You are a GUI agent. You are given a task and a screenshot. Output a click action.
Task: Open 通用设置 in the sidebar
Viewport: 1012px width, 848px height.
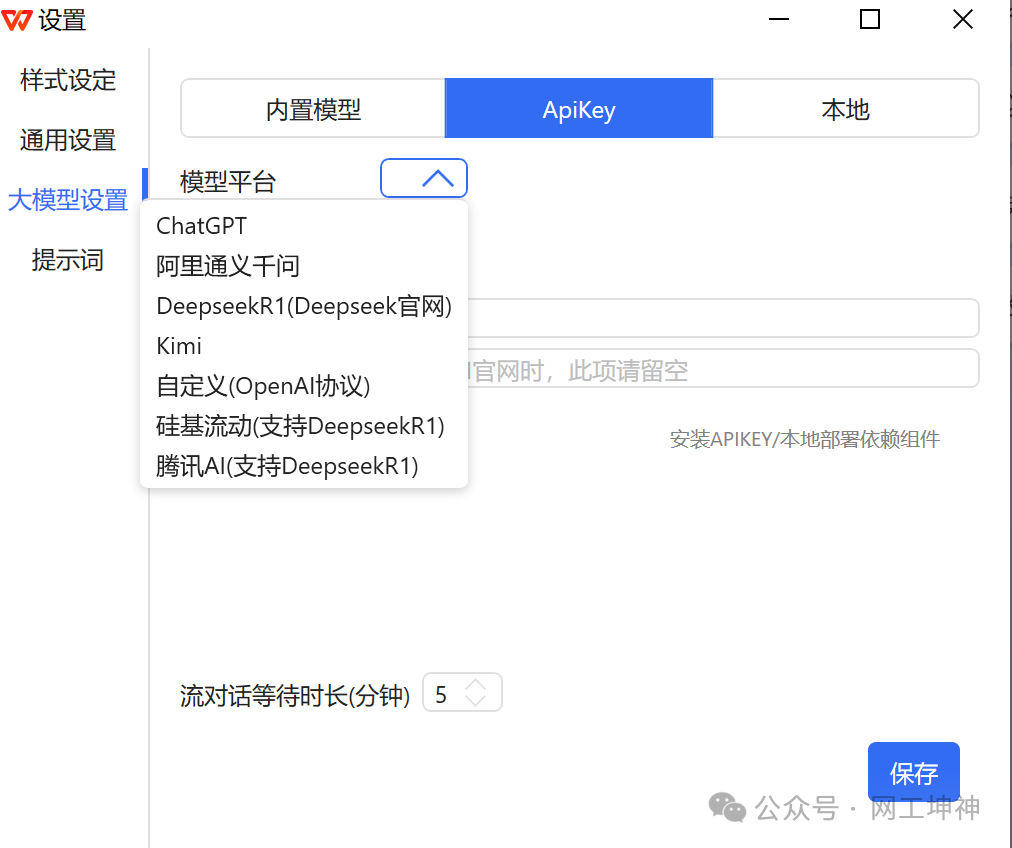click(68, 140)
